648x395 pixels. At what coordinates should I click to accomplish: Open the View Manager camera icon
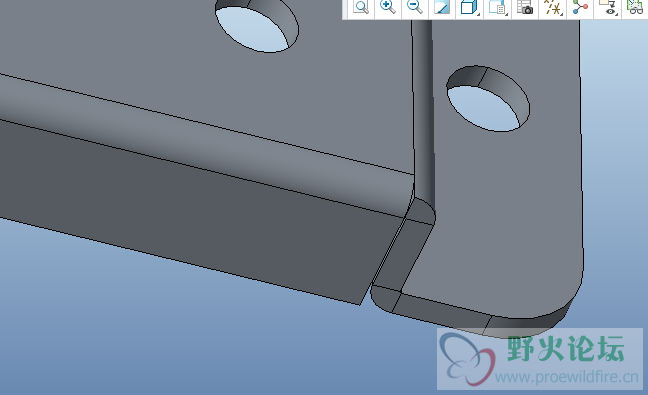525,7
